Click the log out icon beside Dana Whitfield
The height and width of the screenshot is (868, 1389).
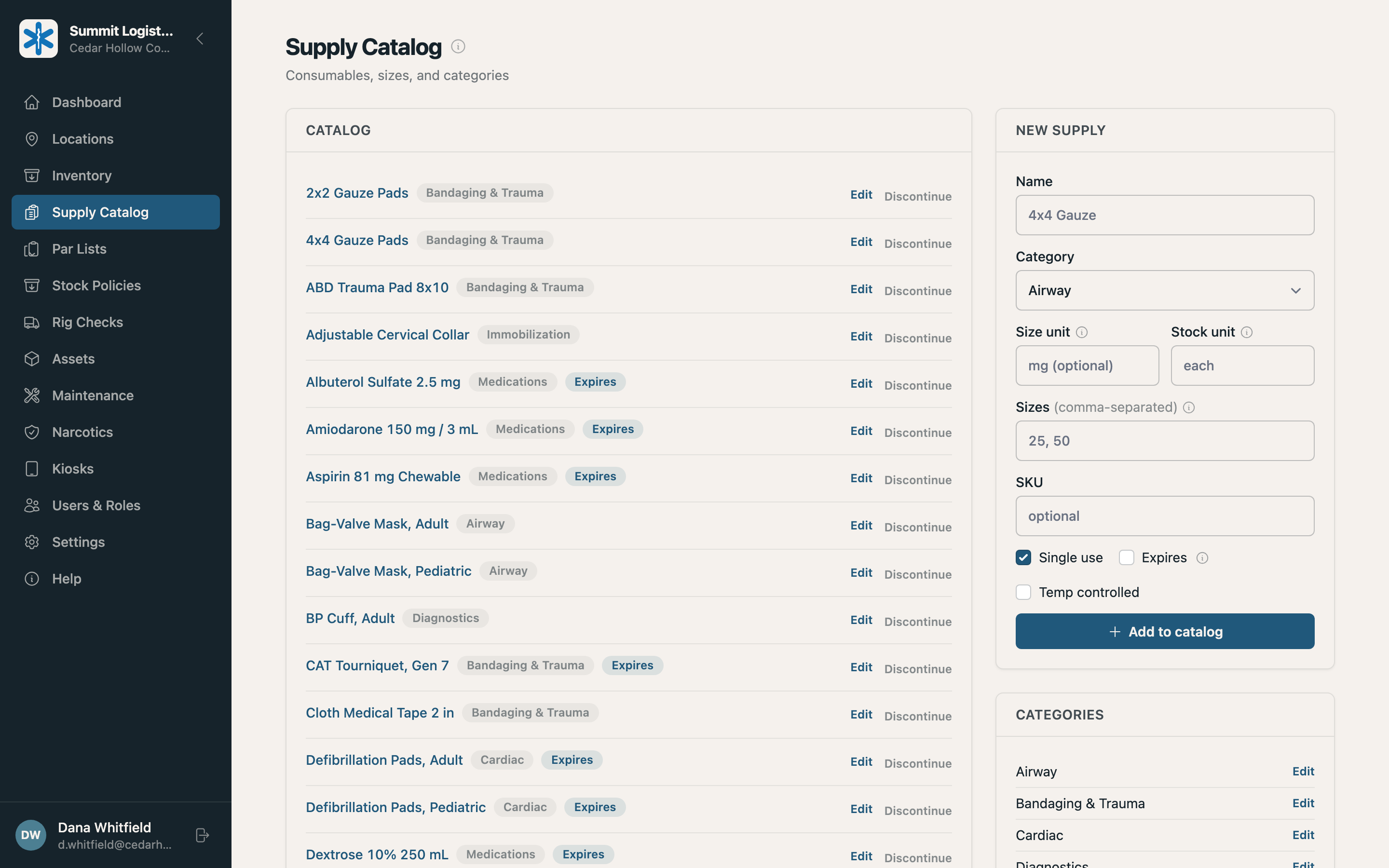click(x=202, y=835)
